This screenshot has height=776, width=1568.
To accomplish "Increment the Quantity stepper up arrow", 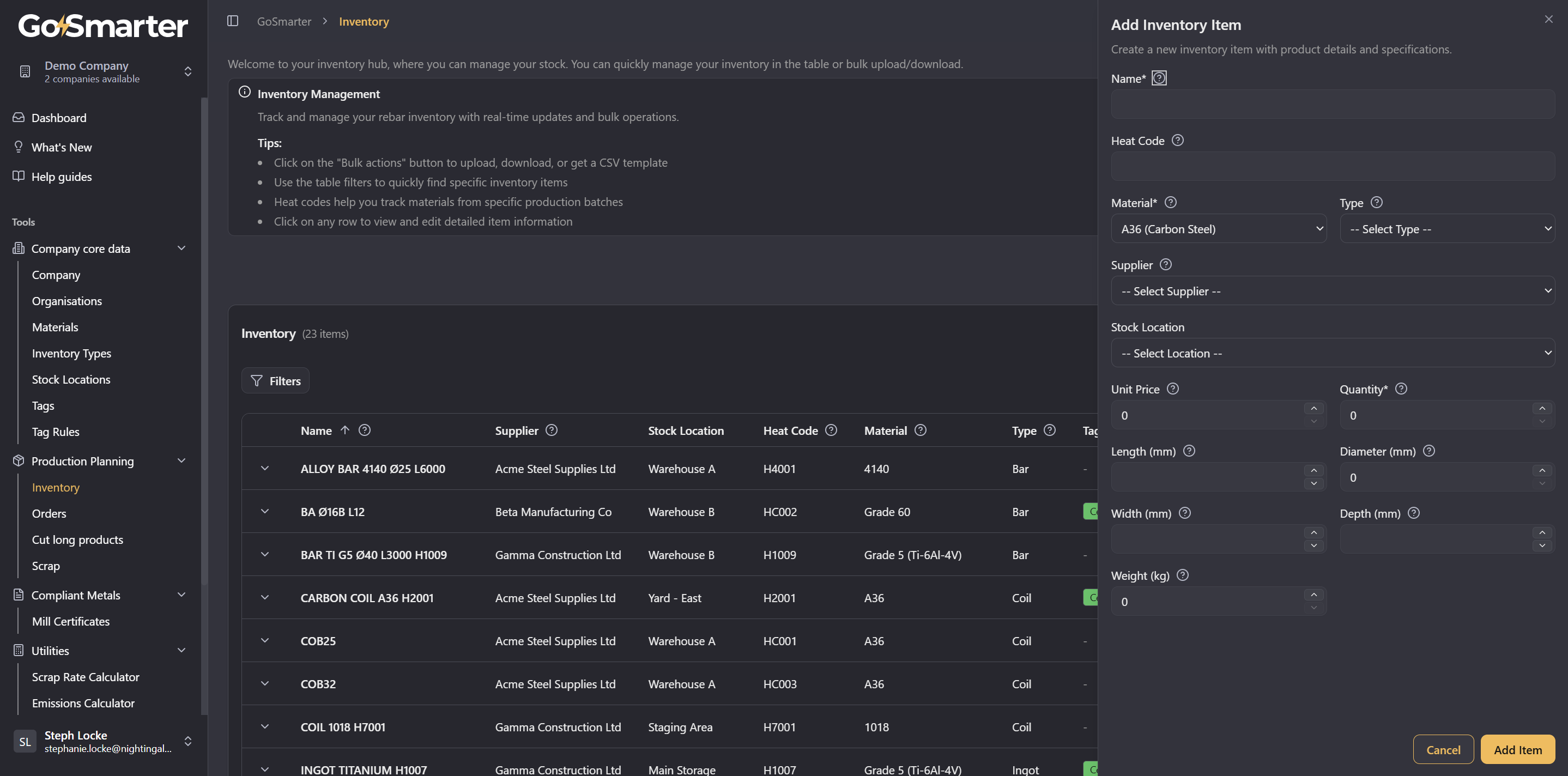I will 1542,409.
